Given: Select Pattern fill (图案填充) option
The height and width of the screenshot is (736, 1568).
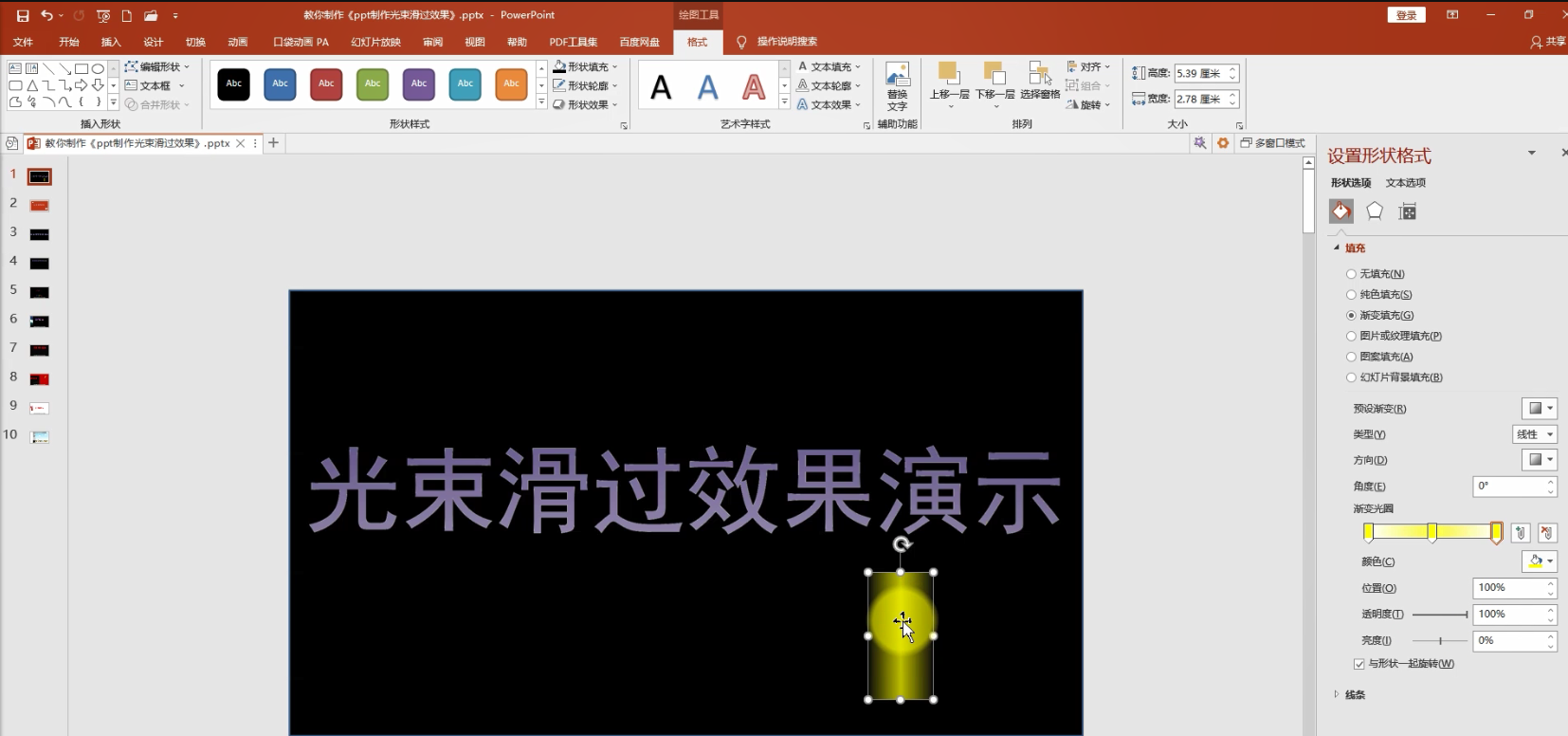Looking at the screenshot, I should 1351,358.
